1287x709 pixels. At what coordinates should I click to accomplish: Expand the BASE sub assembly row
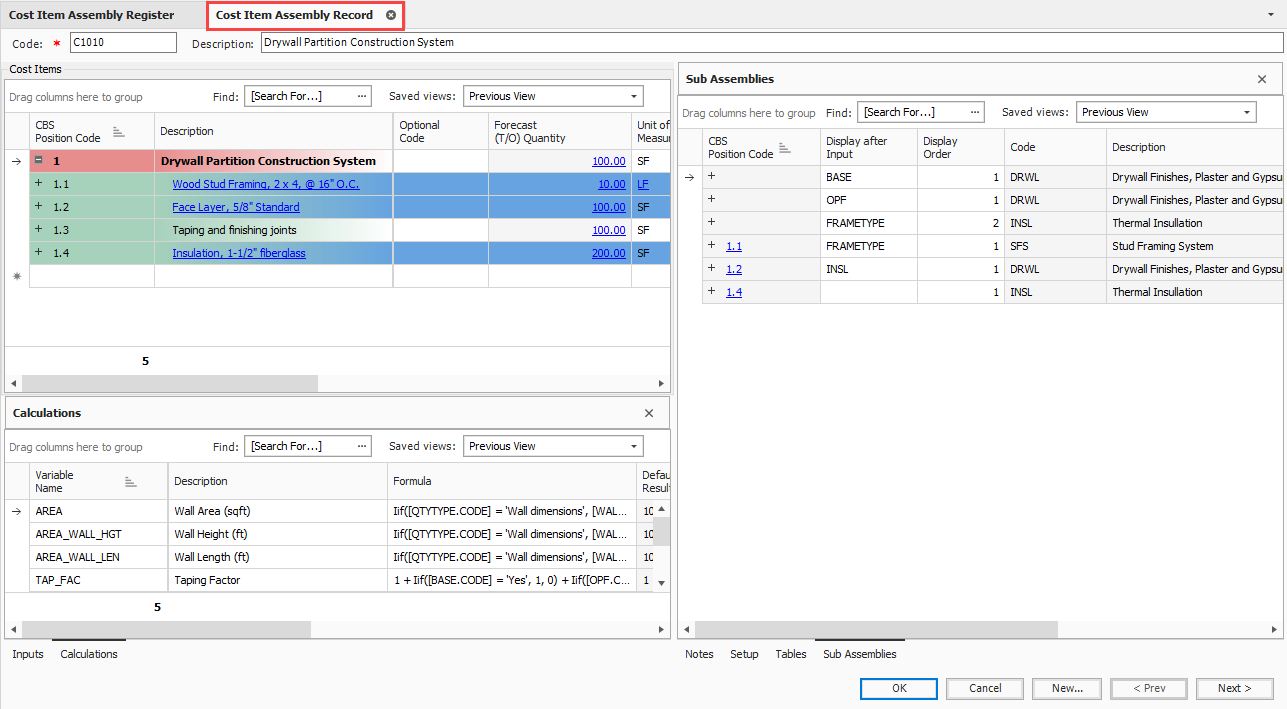[712, 177]
